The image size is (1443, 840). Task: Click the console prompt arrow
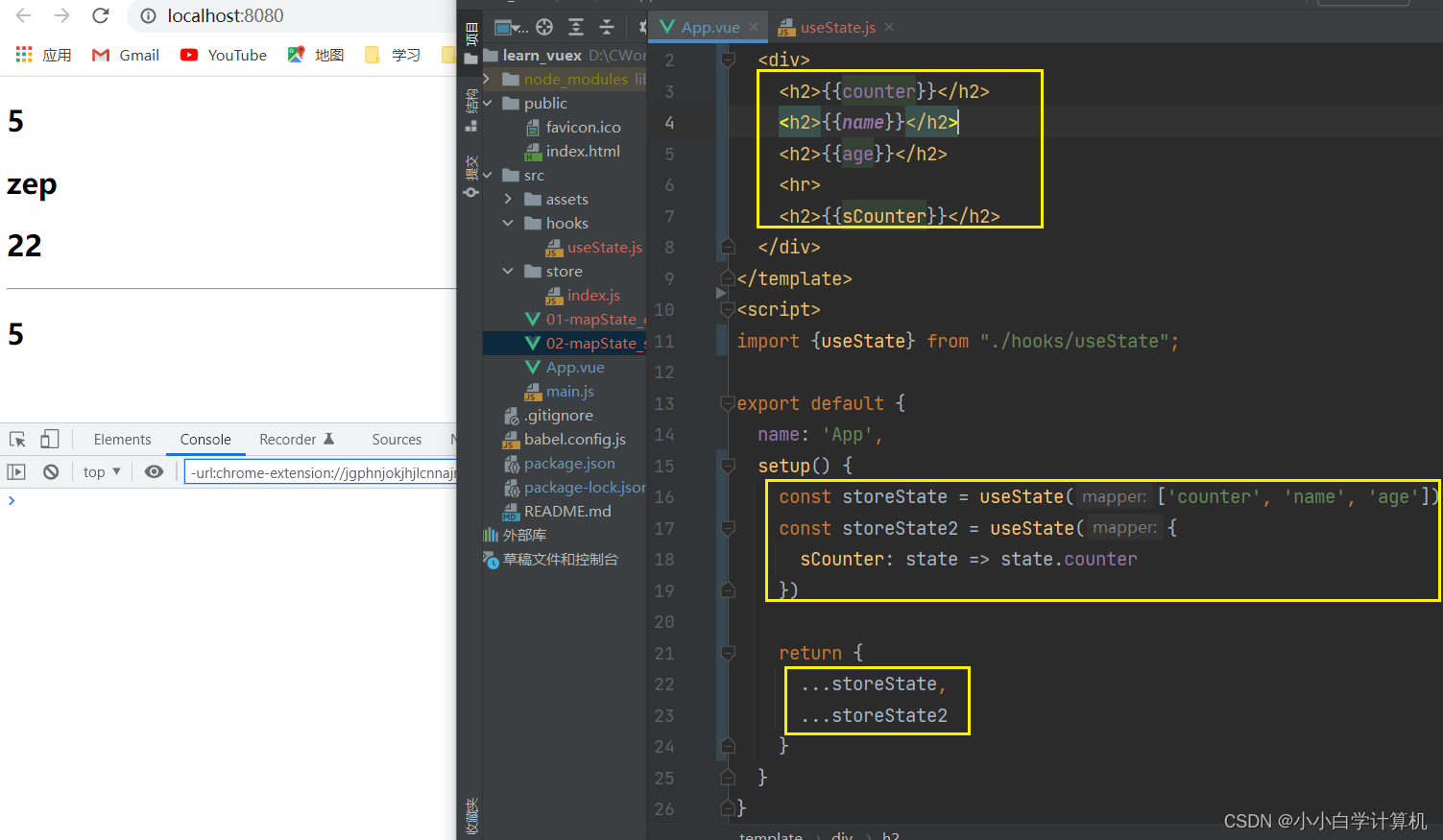(x=12, y=500)
